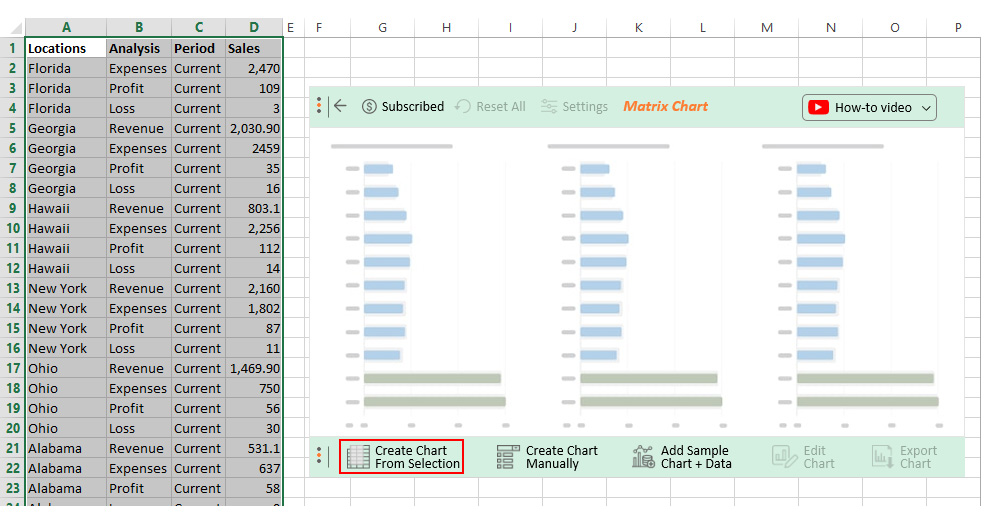Click the Florida cell in row 2

(66, 69)
